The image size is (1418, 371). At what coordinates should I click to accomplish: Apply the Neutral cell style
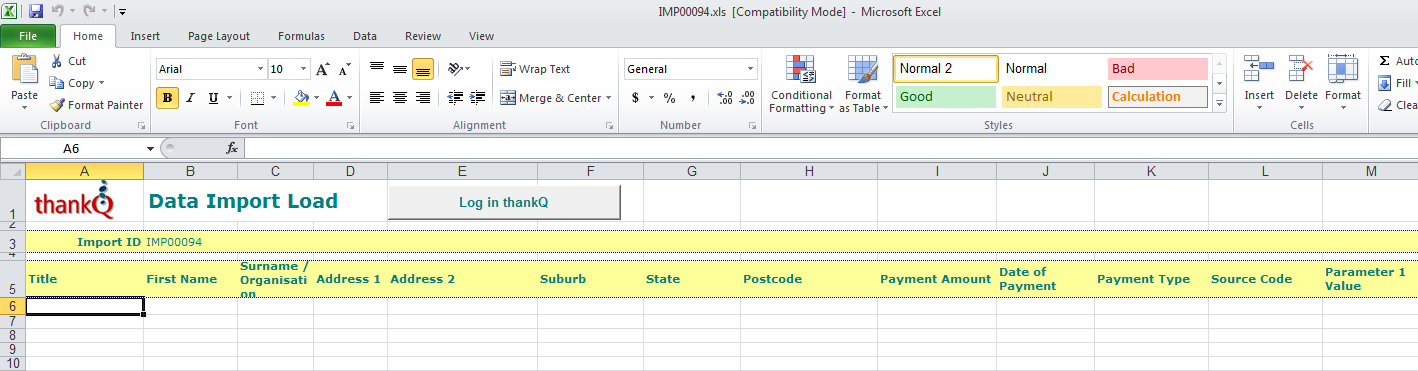click(x=1051, y=97)
